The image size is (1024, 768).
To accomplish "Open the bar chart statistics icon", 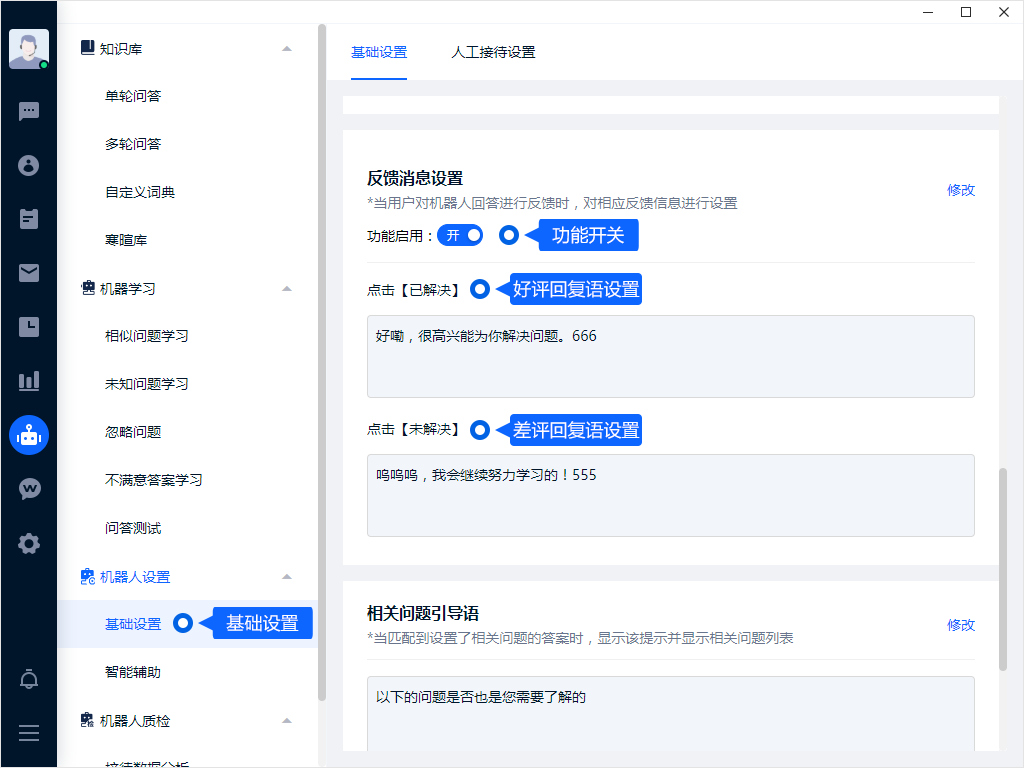I will coord(29,381).
